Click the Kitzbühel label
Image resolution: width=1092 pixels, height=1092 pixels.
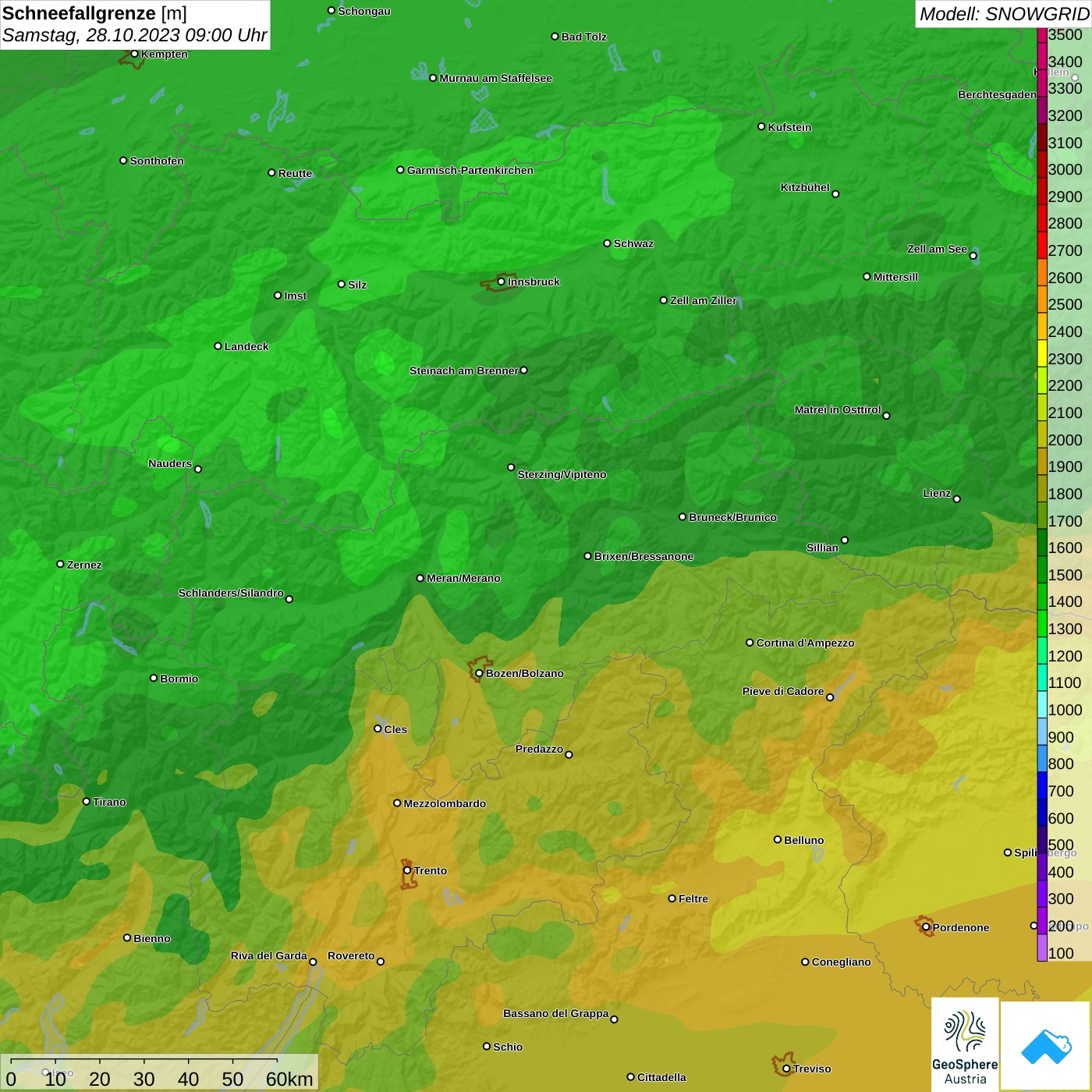click(805, 187)
